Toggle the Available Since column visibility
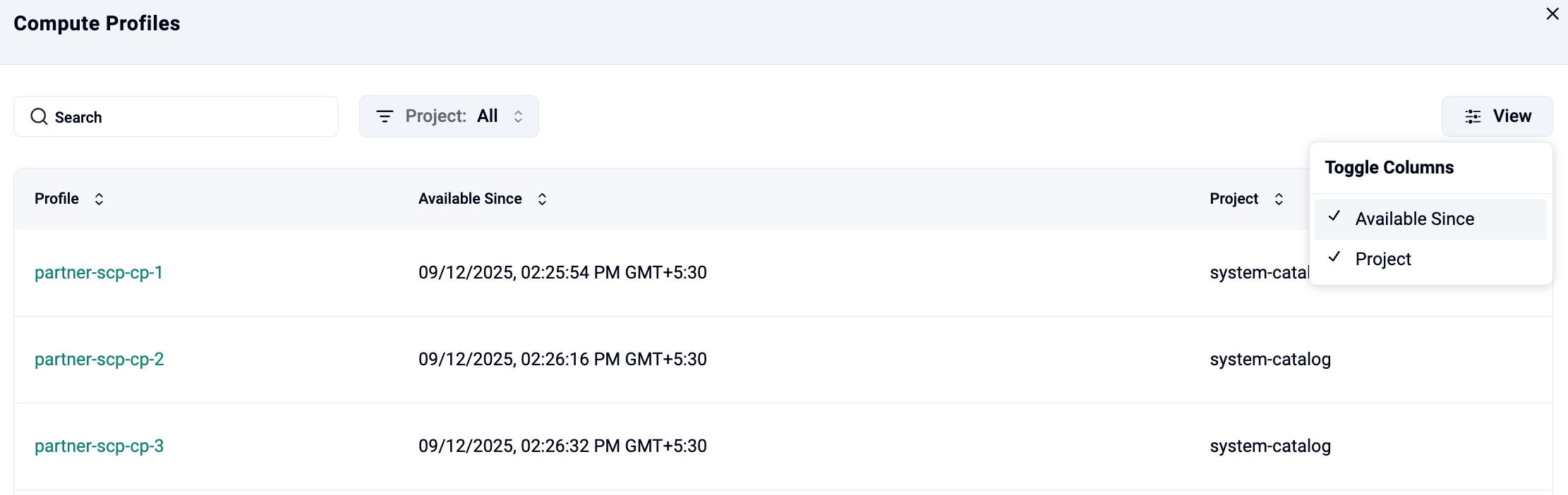1568x495 pixels. [1414, 219]
